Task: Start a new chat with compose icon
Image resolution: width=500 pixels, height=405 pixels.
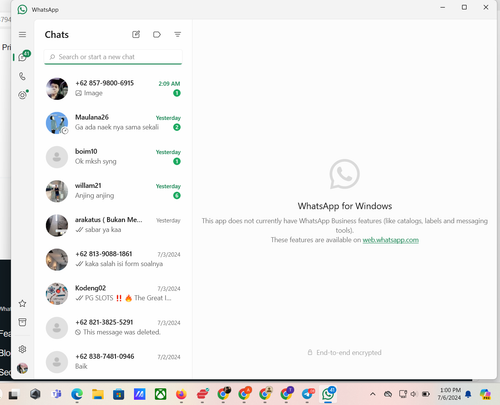Action: [136, 34]
